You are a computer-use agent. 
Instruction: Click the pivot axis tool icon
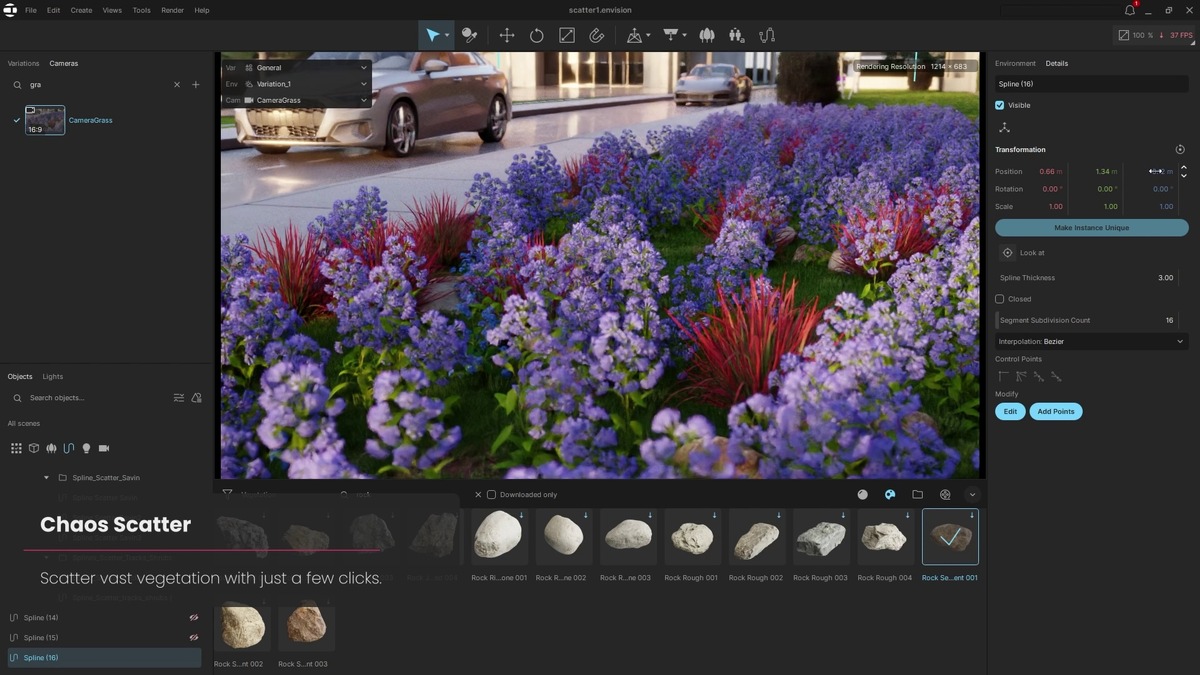(x=634, y=35)
